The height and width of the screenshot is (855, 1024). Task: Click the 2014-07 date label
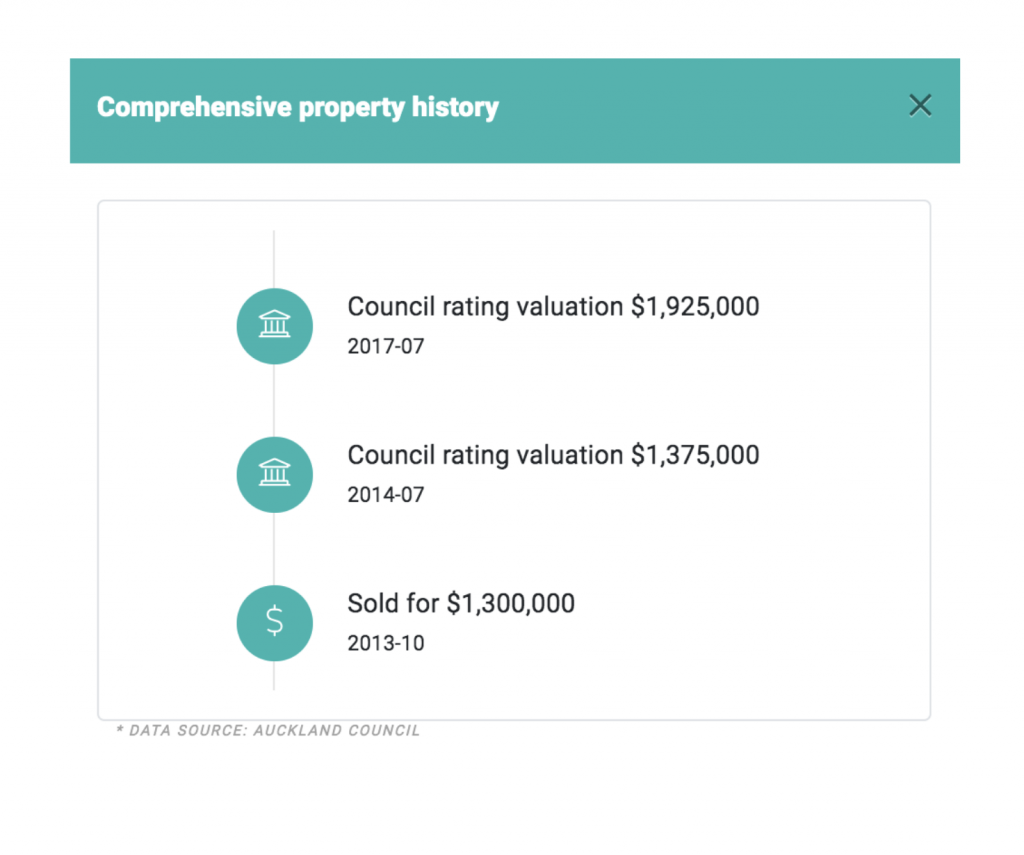tap(385, 494)
